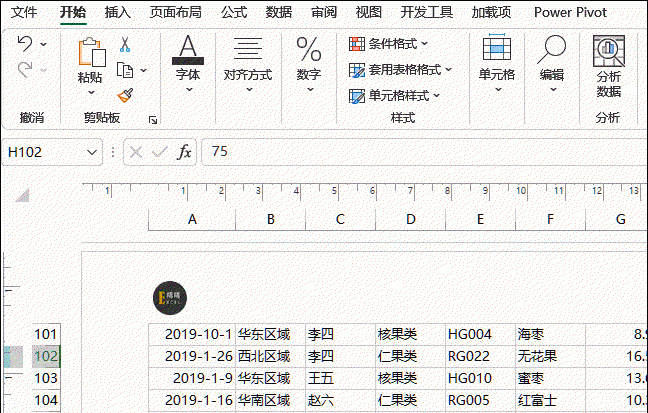Image resolution: width=648 pixels, height=413 pixels.
Task: Select row 101 header
Action: [x=46, y=334]
